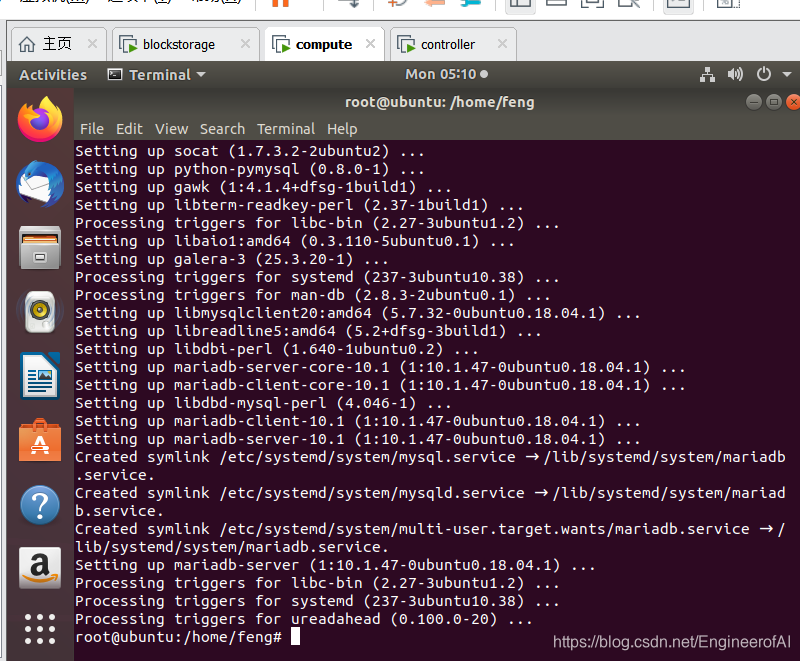Open the Files manager dock icon

pyautogui.click(x=40, y=248)
